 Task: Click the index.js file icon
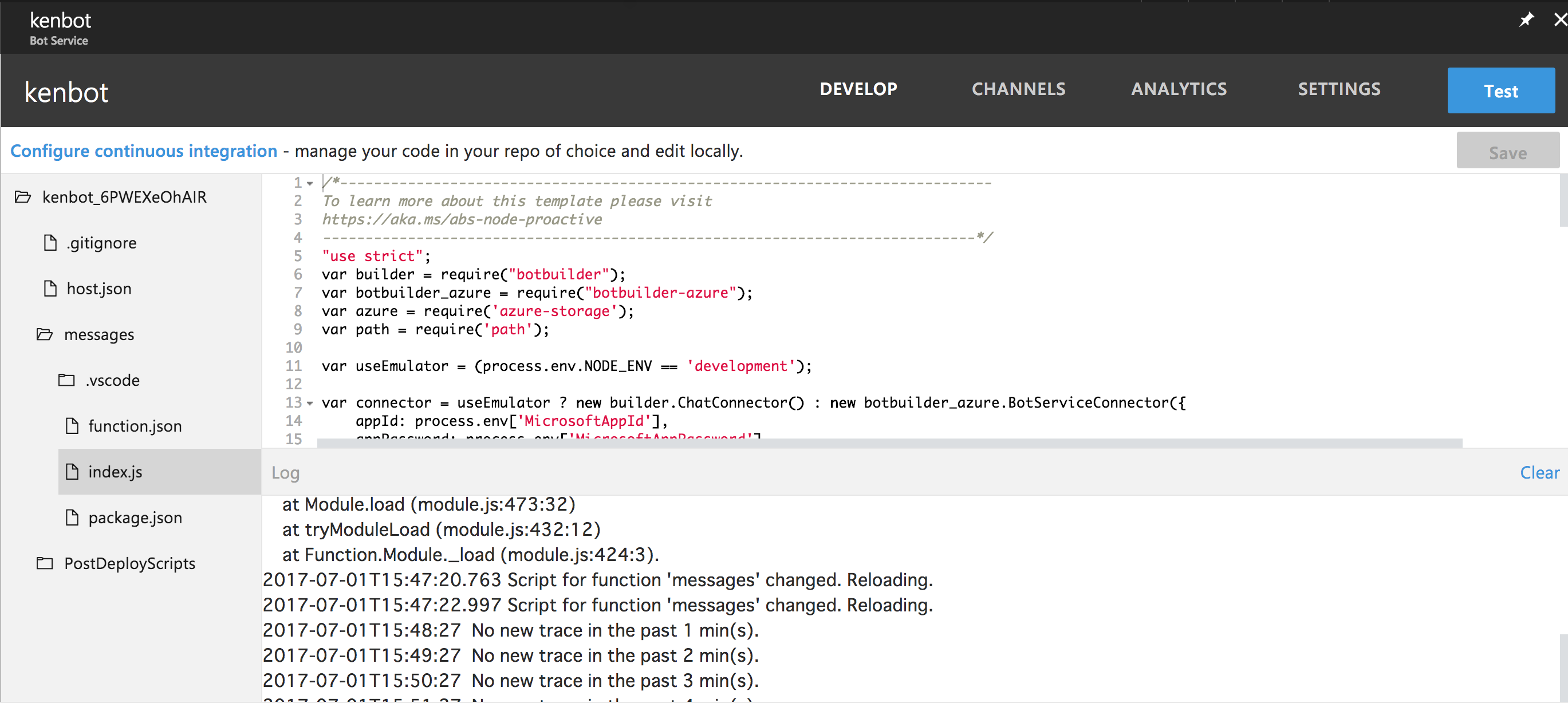tap(72, 471)
